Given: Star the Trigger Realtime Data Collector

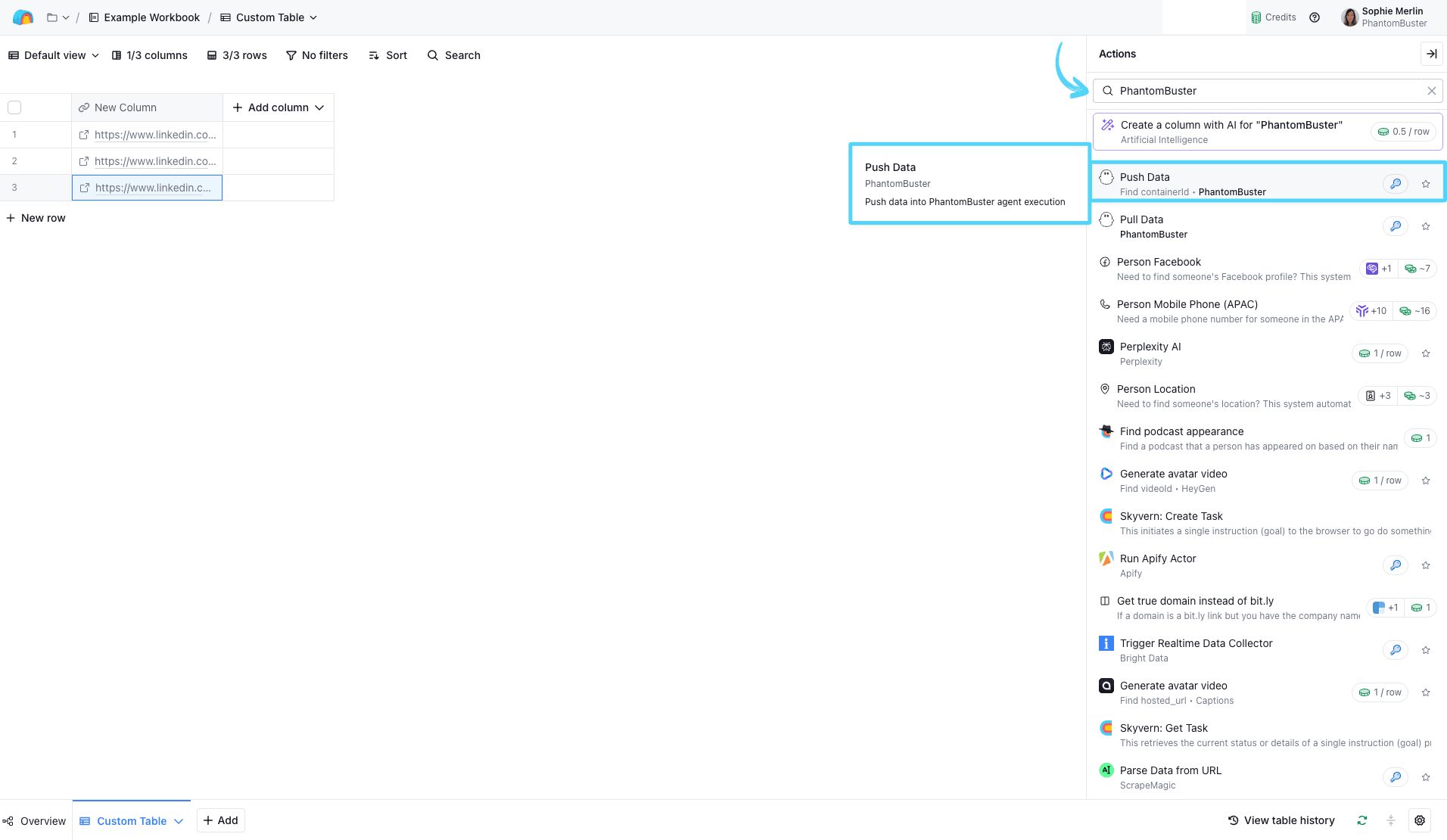Looking at the screenshot, I should (x=1426, y=650).
